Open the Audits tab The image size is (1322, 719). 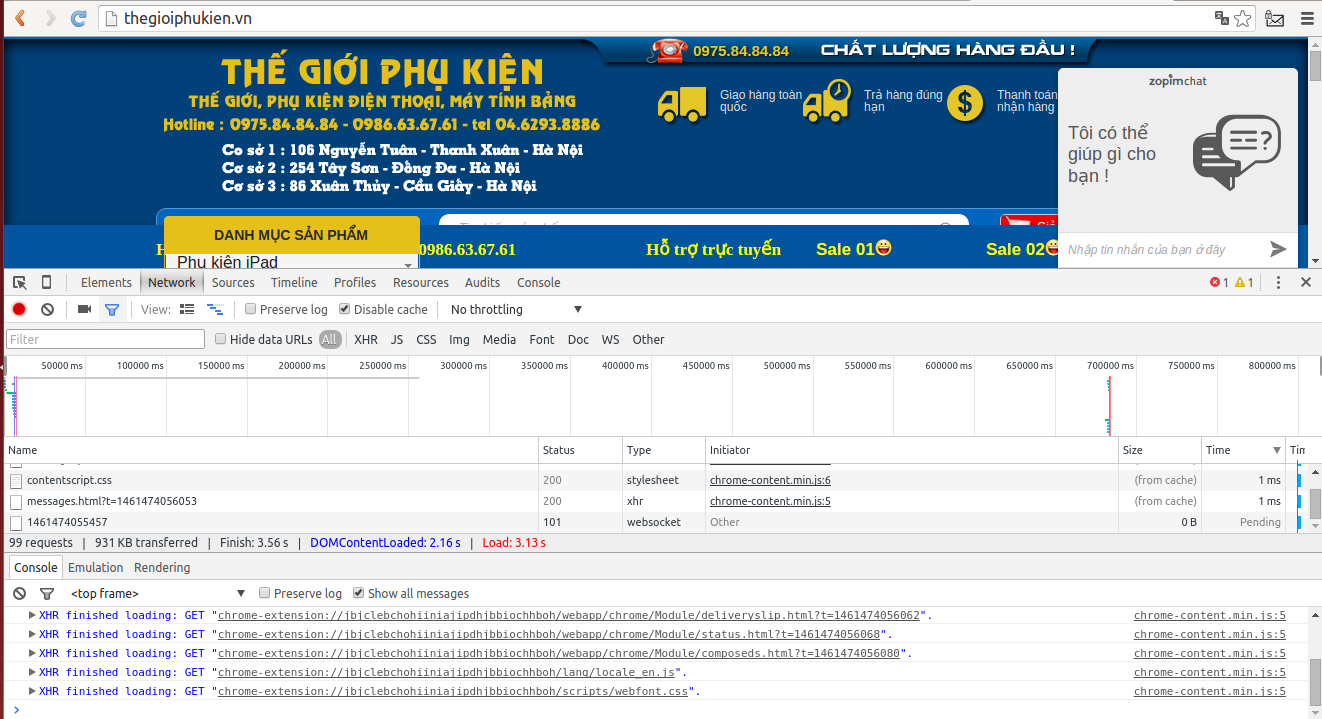483,282
